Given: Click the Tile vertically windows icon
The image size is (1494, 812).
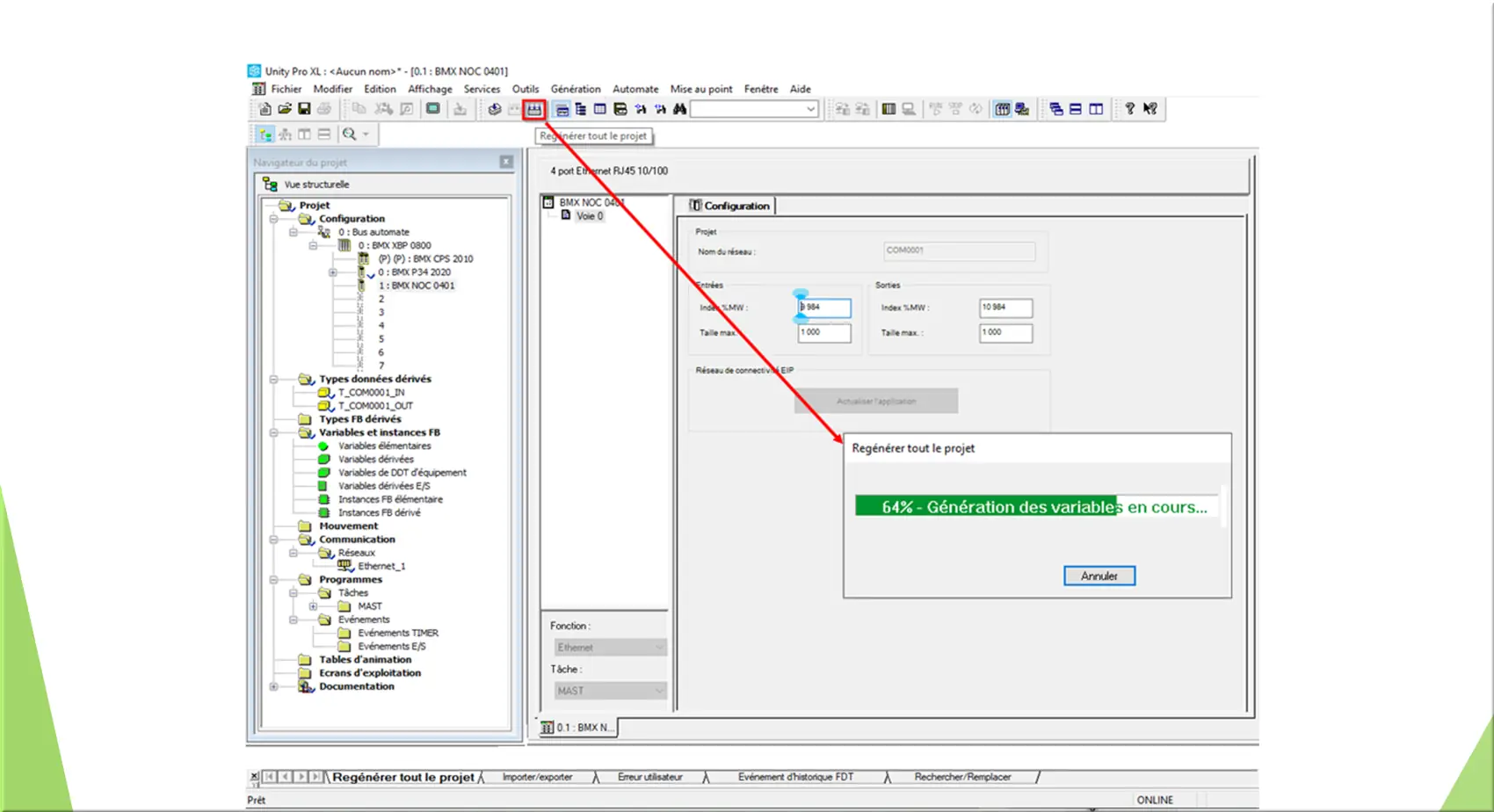Looking at the screenshot, I should (1096, 109).
